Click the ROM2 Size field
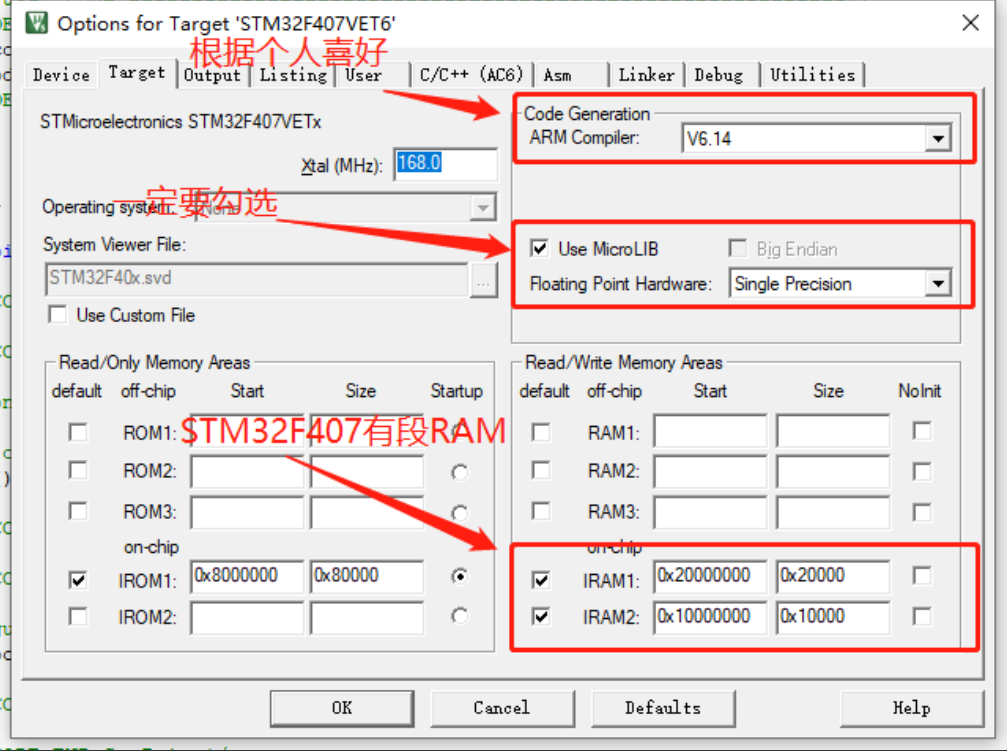The height and width of the screenshot is (751, 1007). coord(367,472)
